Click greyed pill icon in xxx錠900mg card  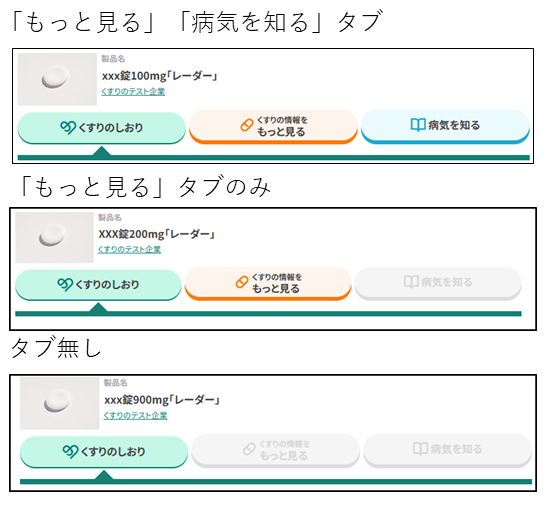(249, 449)
